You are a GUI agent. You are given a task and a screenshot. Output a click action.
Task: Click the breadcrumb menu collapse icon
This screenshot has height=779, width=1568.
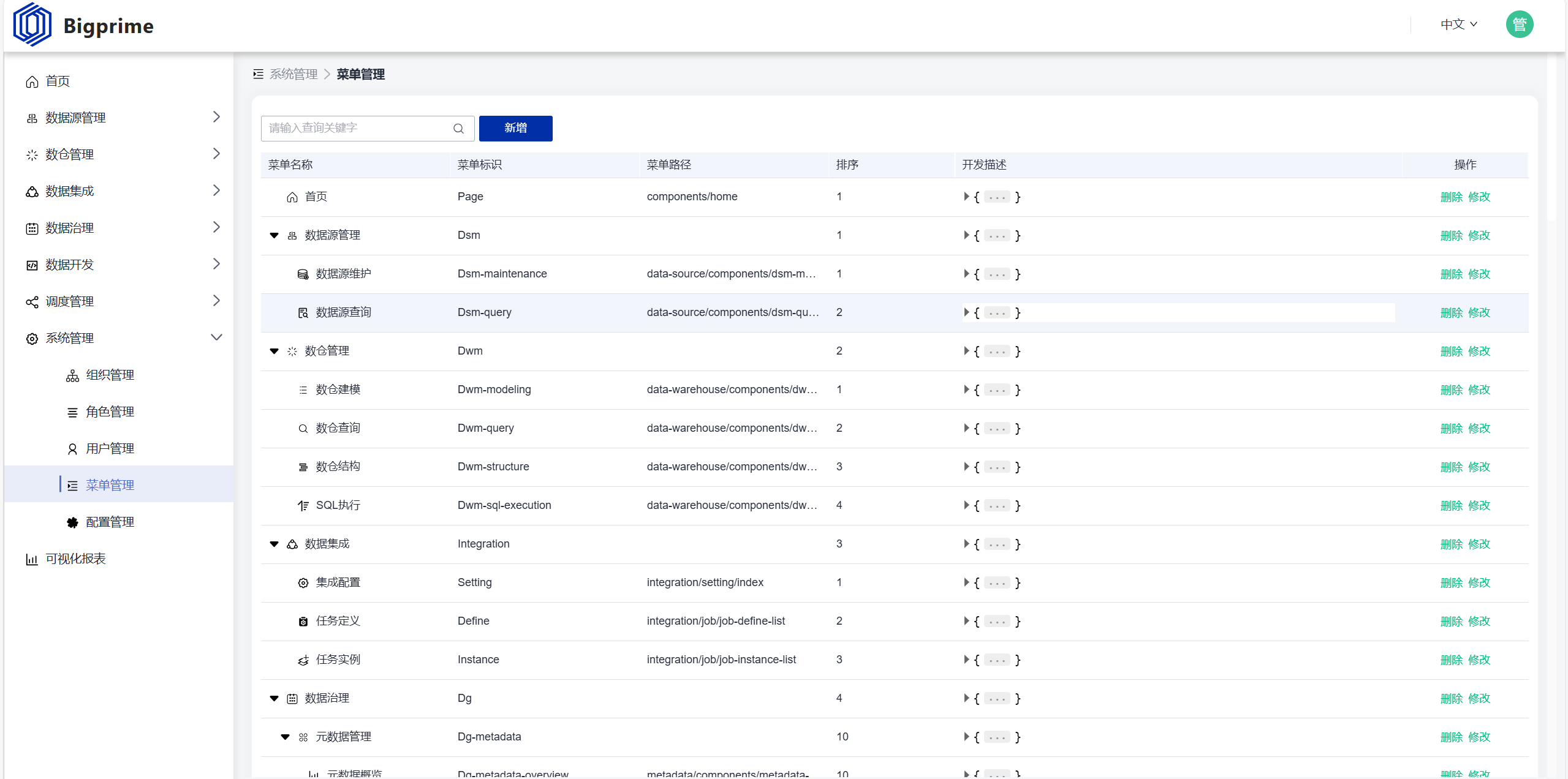click(258, 74)
